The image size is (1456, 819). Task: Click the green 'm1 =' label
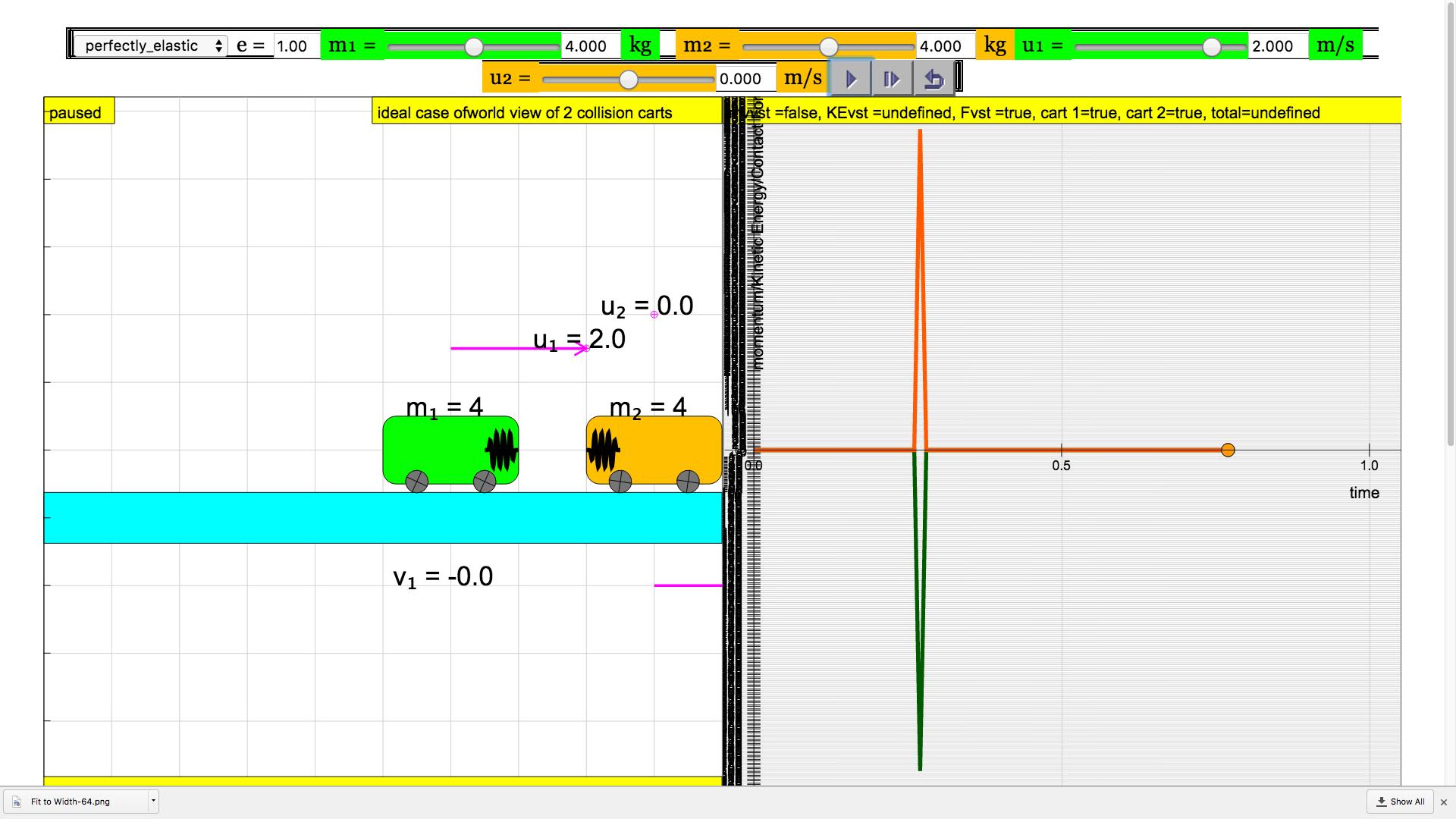coord(352,45)
